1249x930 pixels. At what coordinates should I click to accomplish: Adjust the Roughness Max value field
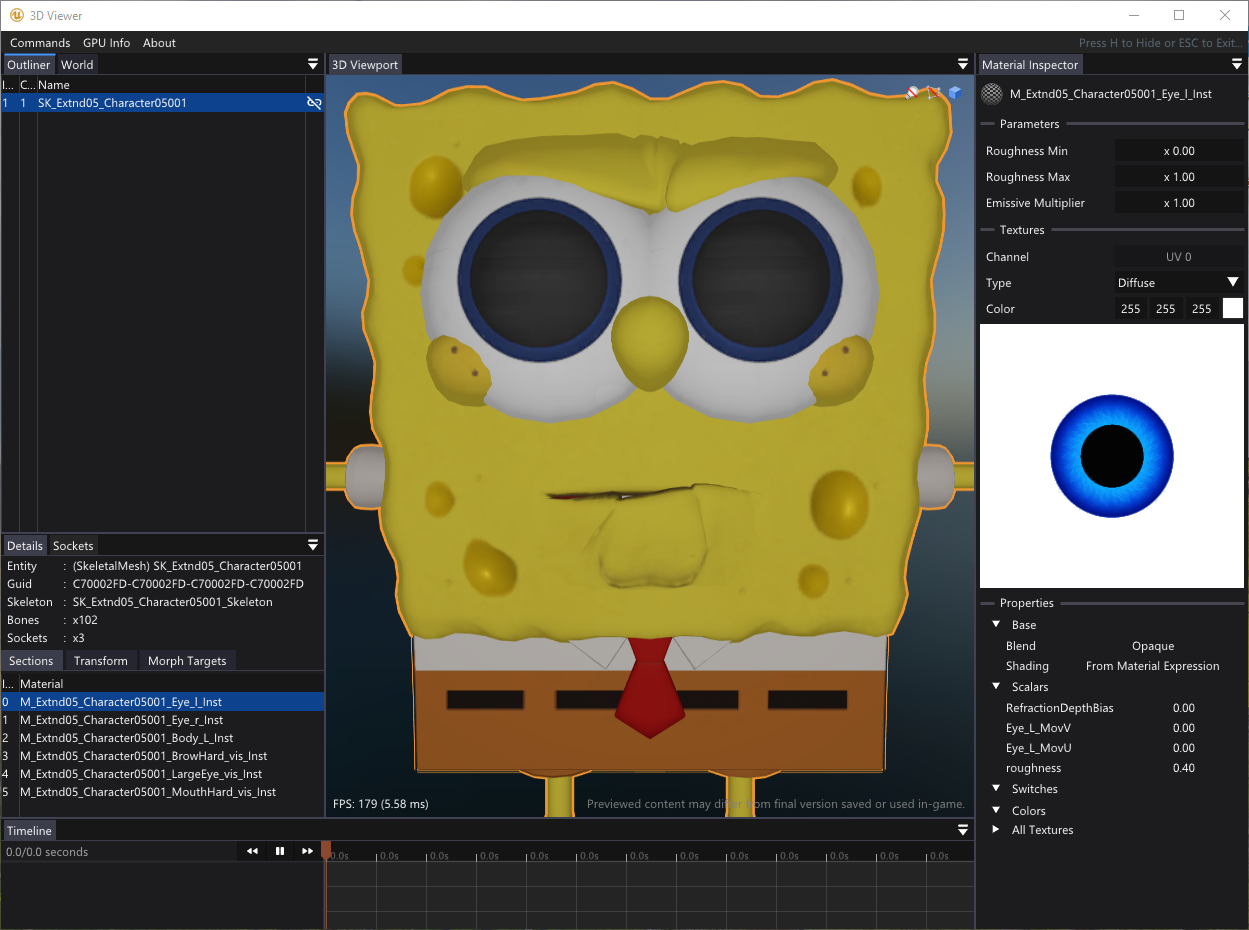click(1179, 177)
